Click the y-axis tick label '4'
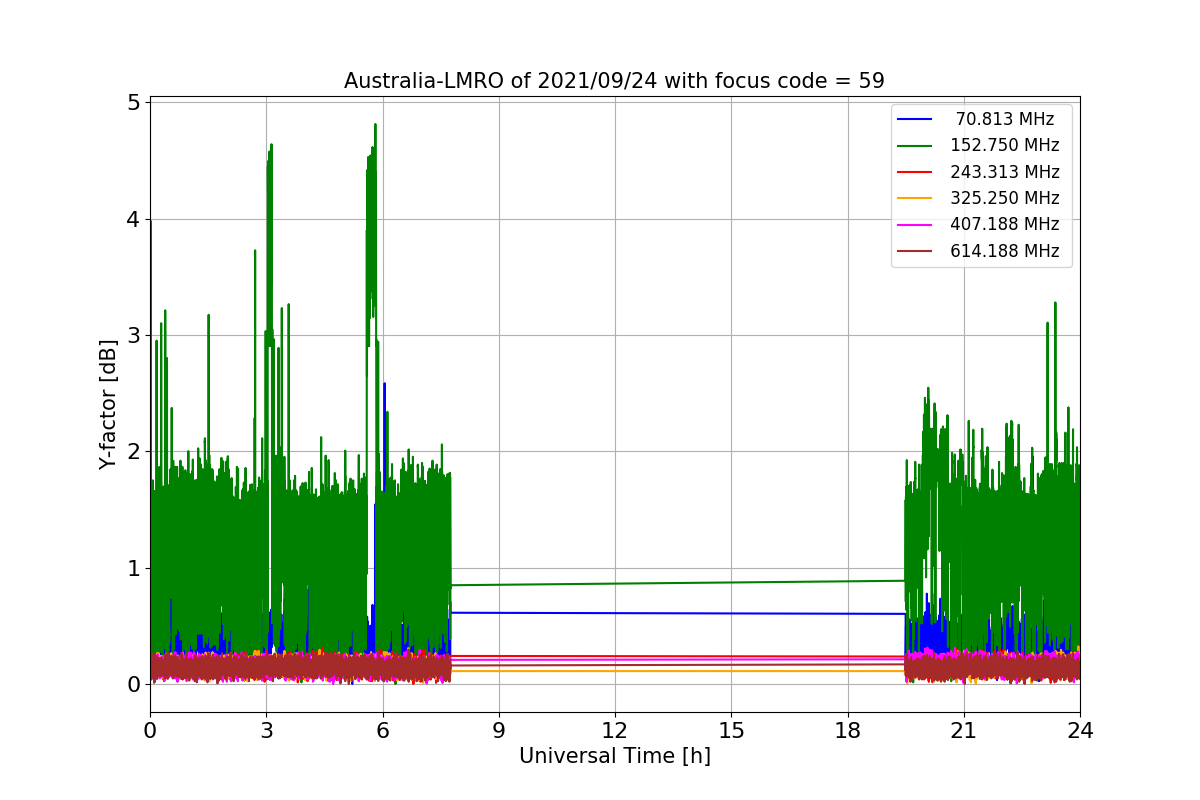The width and height of the screenshot is (1200, 800). (131, 219)
